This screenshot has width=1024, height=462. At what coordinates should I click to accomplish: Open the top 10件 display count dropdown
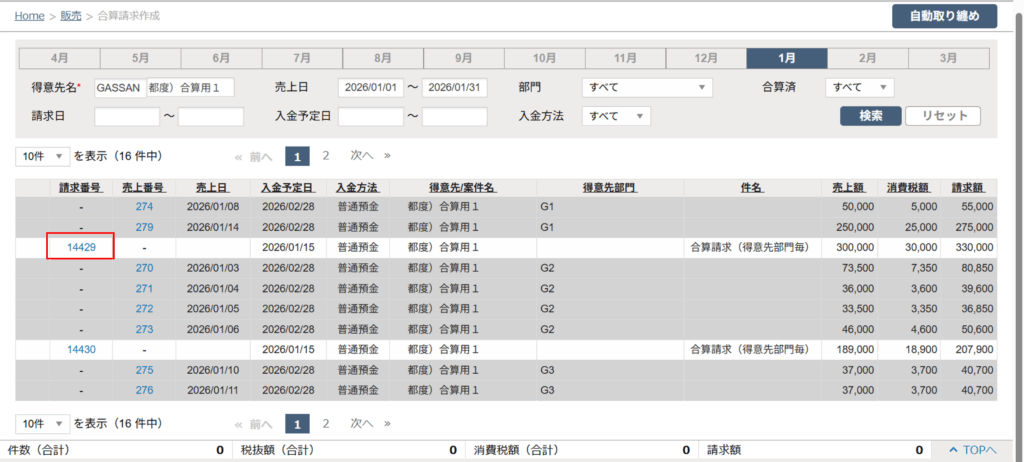[x=43, y=156]
